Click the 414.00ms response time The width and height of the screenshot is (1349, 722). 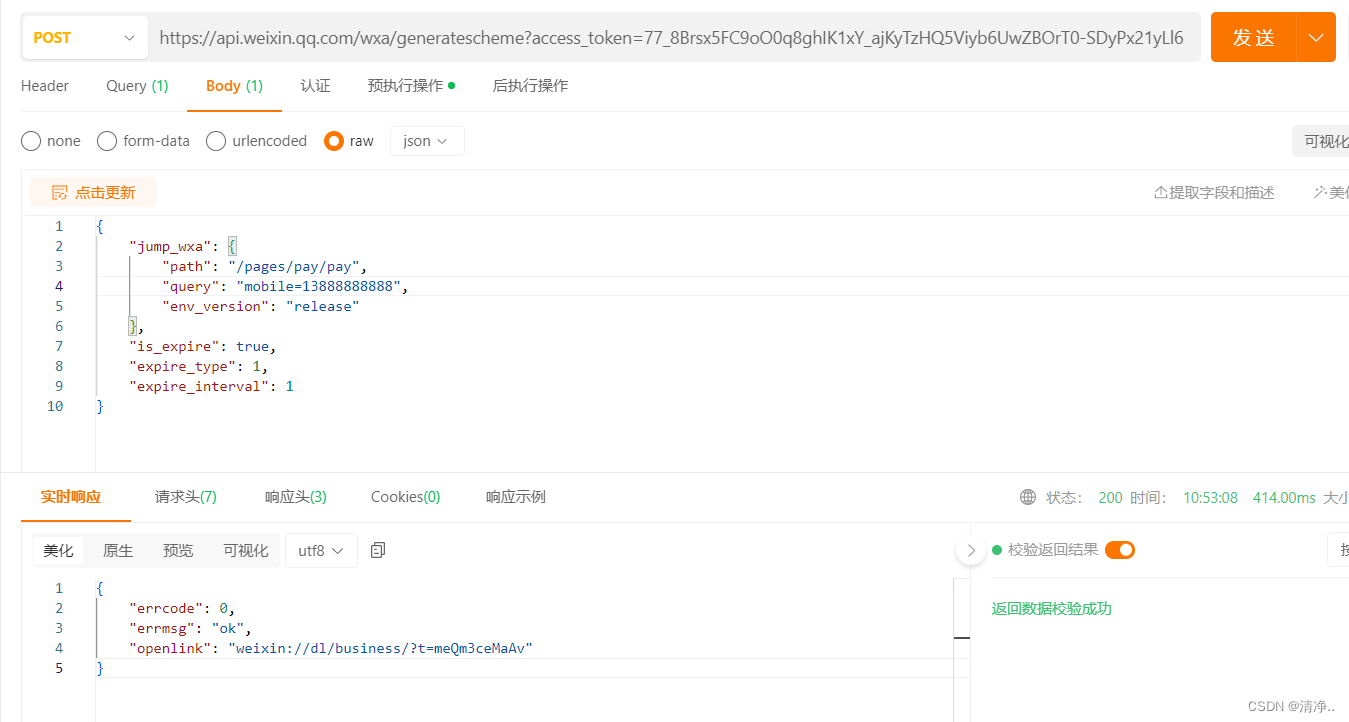pos(1284,497)
